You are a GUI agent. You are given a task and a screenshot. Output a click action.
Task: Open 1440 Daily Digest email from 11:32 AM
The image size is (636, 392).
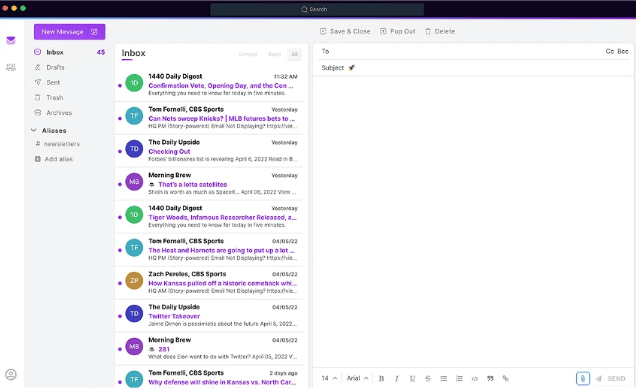point(209,84)
